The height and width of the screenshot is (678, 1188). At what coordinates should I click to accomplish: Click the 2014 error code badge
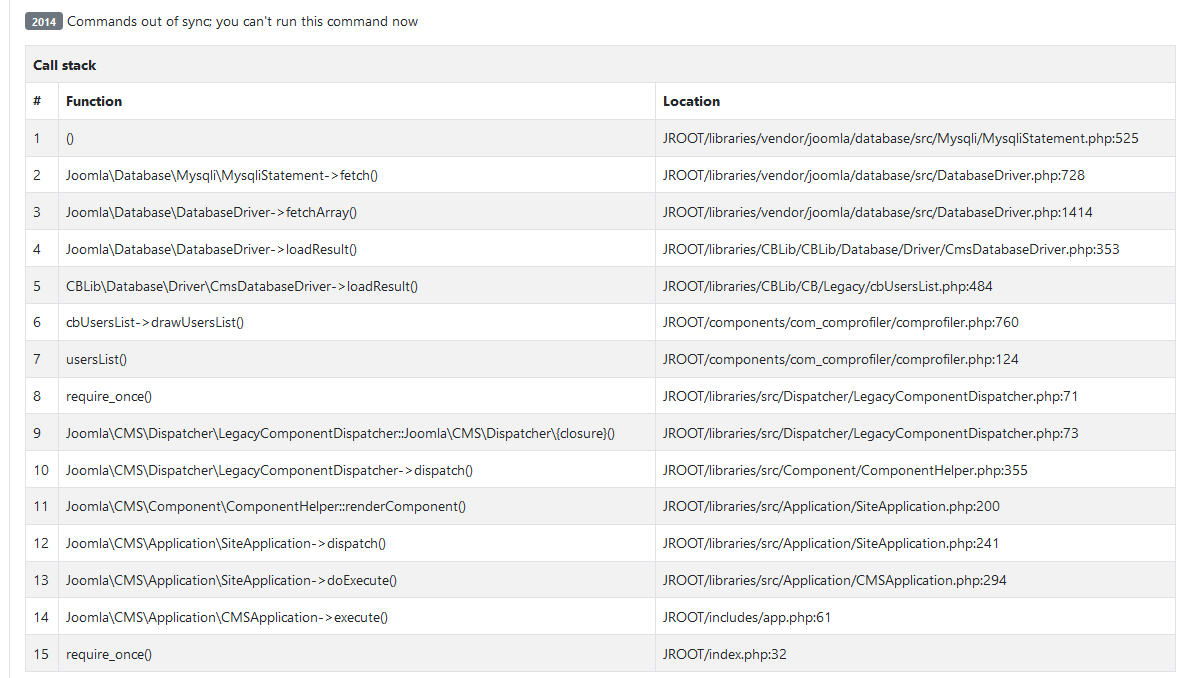tap(43, 21)
